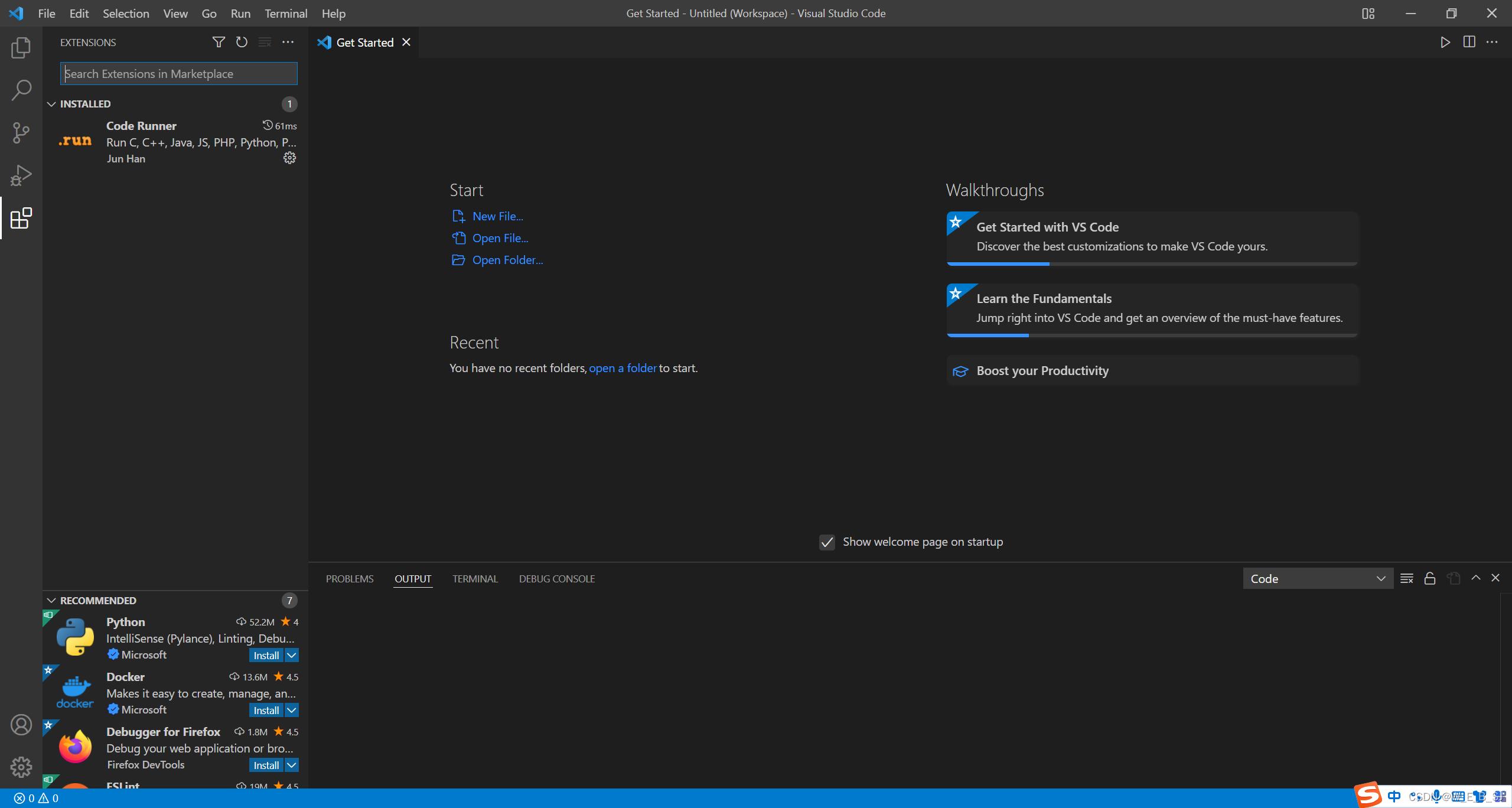This screenshot has width=1512, height=808.
Task: Open the Accounts icon in activity bar
Action: (x=21, y=725)
